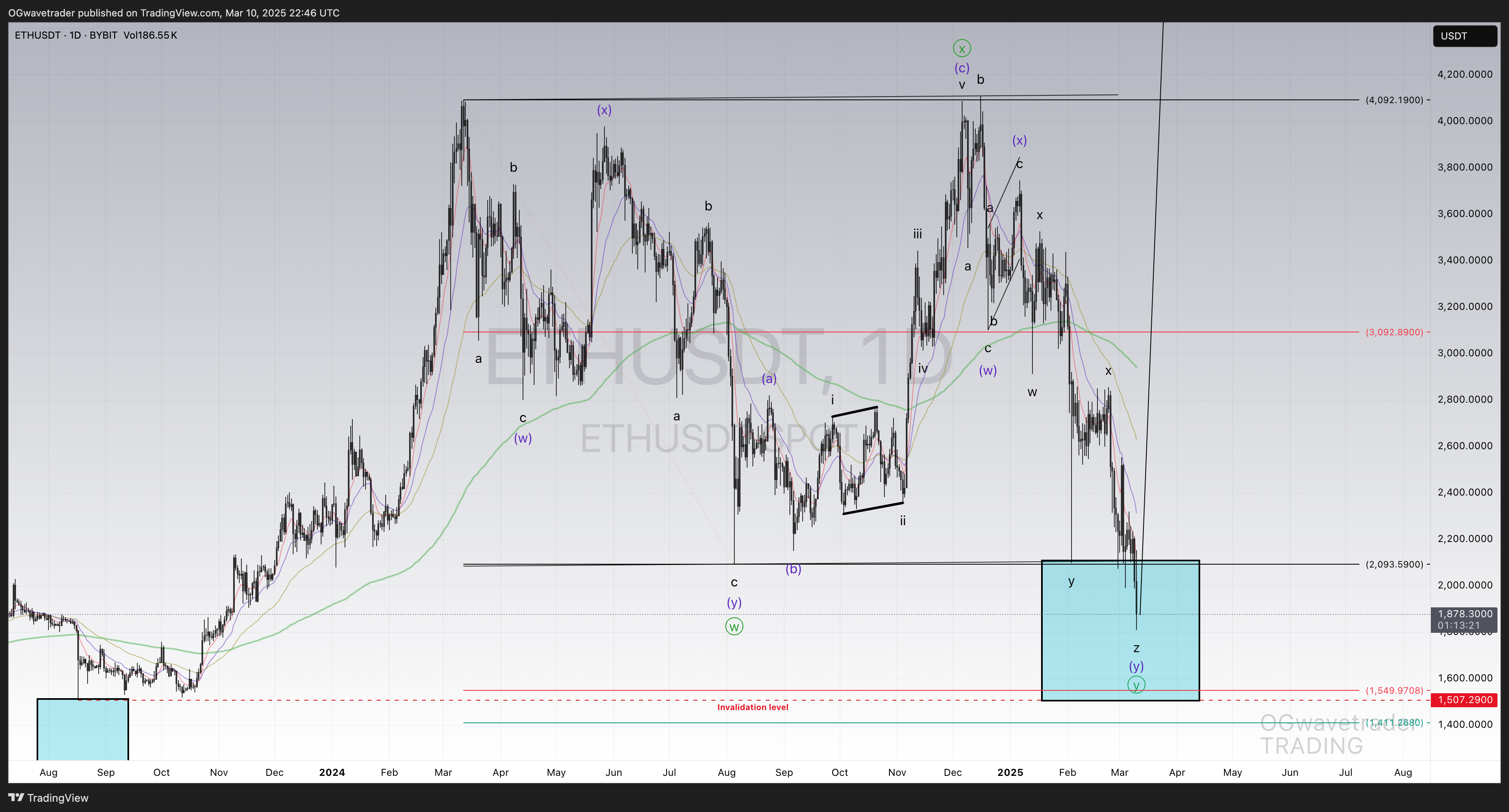This screenshot has width=1509, height=812.
Task: Click the green circled x wave label
Action: pyautogui.click(x=962, y=48)
